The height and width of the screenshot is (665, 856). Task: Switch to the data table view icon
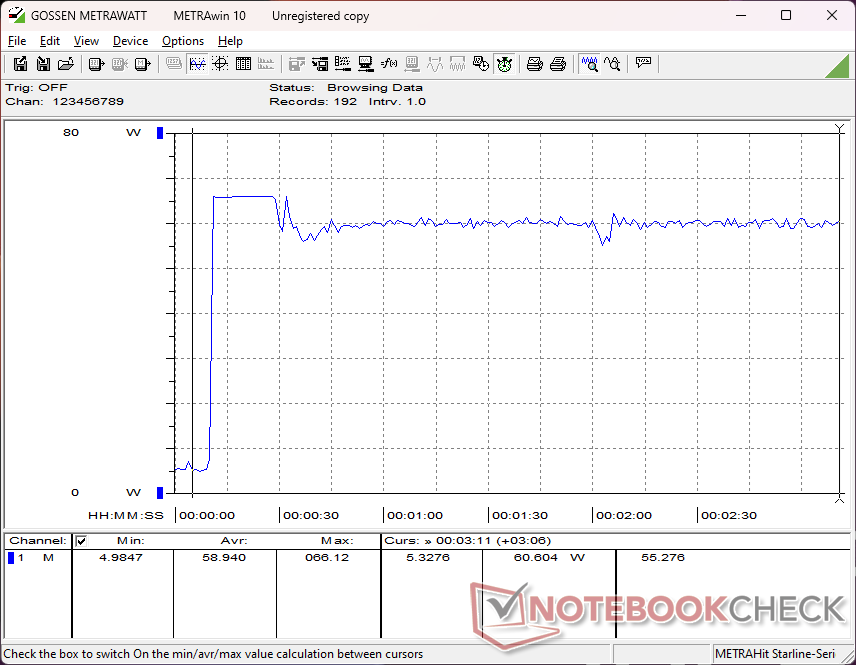click(243, 64)
